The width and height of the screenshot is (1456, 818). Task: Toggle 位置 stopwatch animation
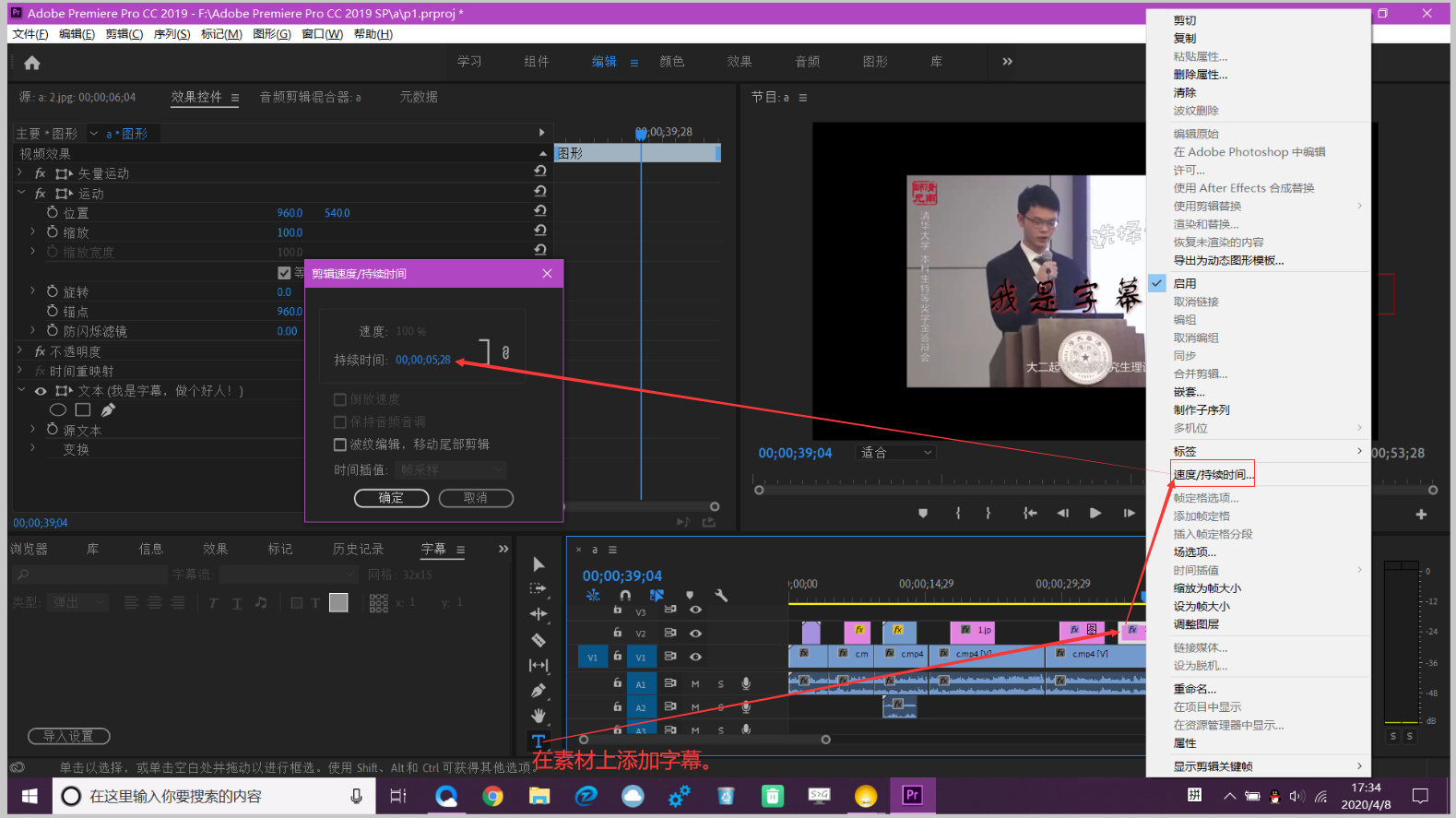point(53,212)
